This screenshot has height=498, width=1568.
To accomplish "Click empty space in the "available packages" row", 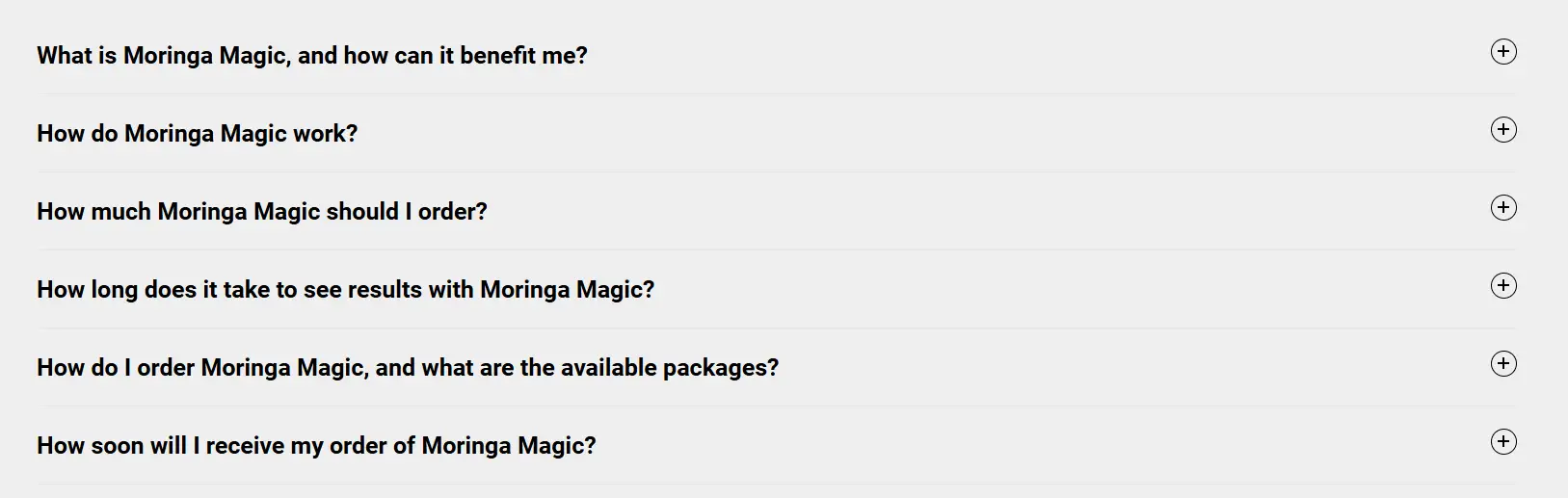I will tap(1108, 368).
